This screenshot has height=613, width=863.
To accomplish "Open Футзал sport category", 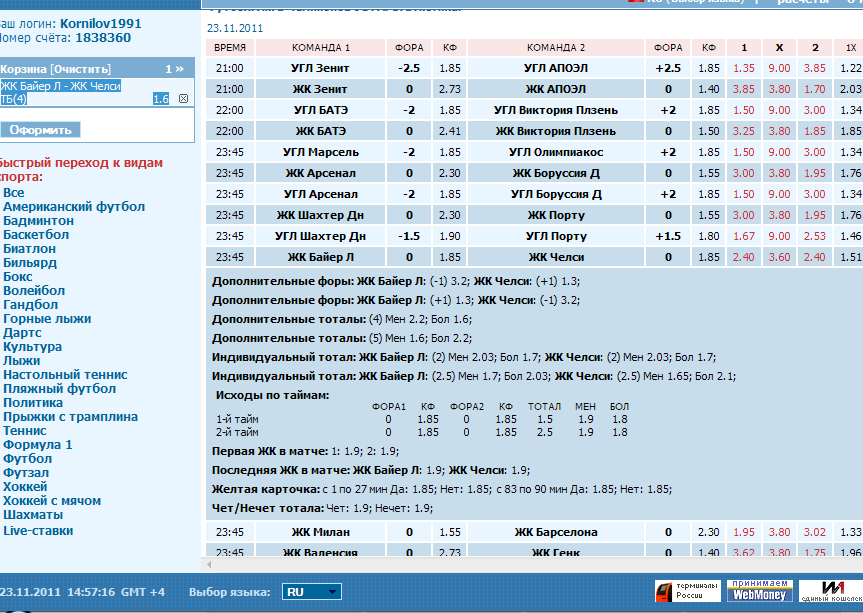I will [x=26, y=473].
